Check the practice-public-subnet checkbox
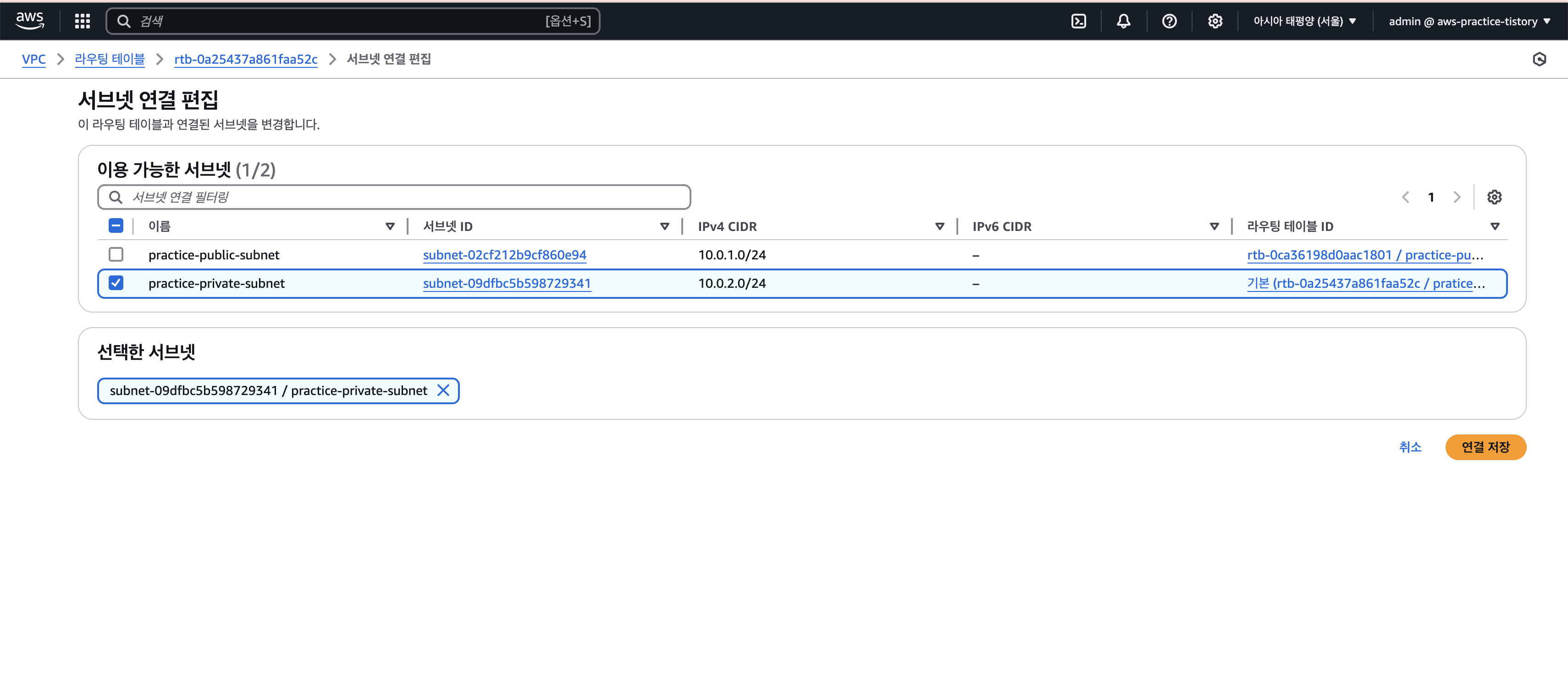The image size is (1568, 692). [x=116, y=254]
